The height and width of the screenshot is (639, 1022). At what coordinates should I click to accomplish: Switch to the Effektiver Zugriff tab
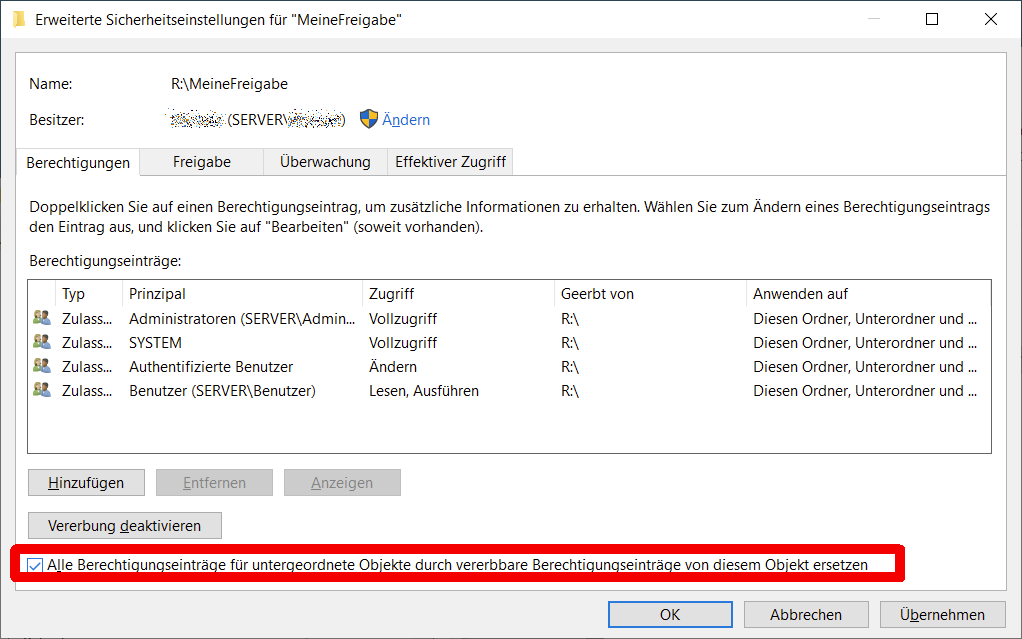(450, 162)
